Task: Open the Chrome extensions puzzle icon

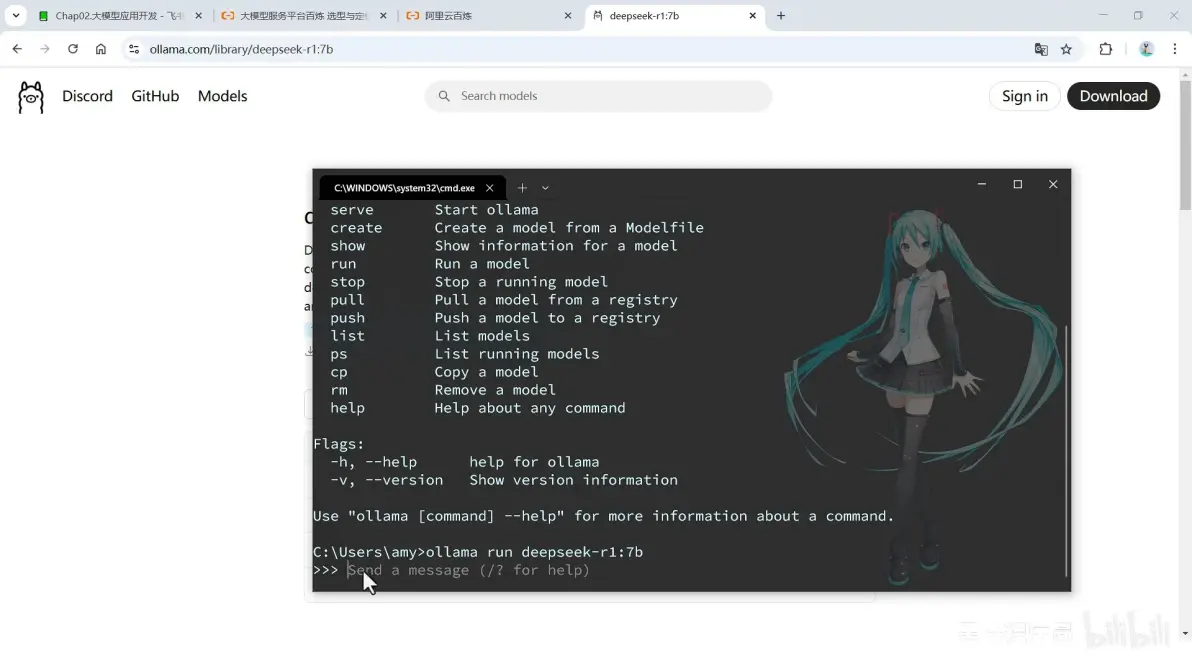Action: click(x=1105, y=49)
